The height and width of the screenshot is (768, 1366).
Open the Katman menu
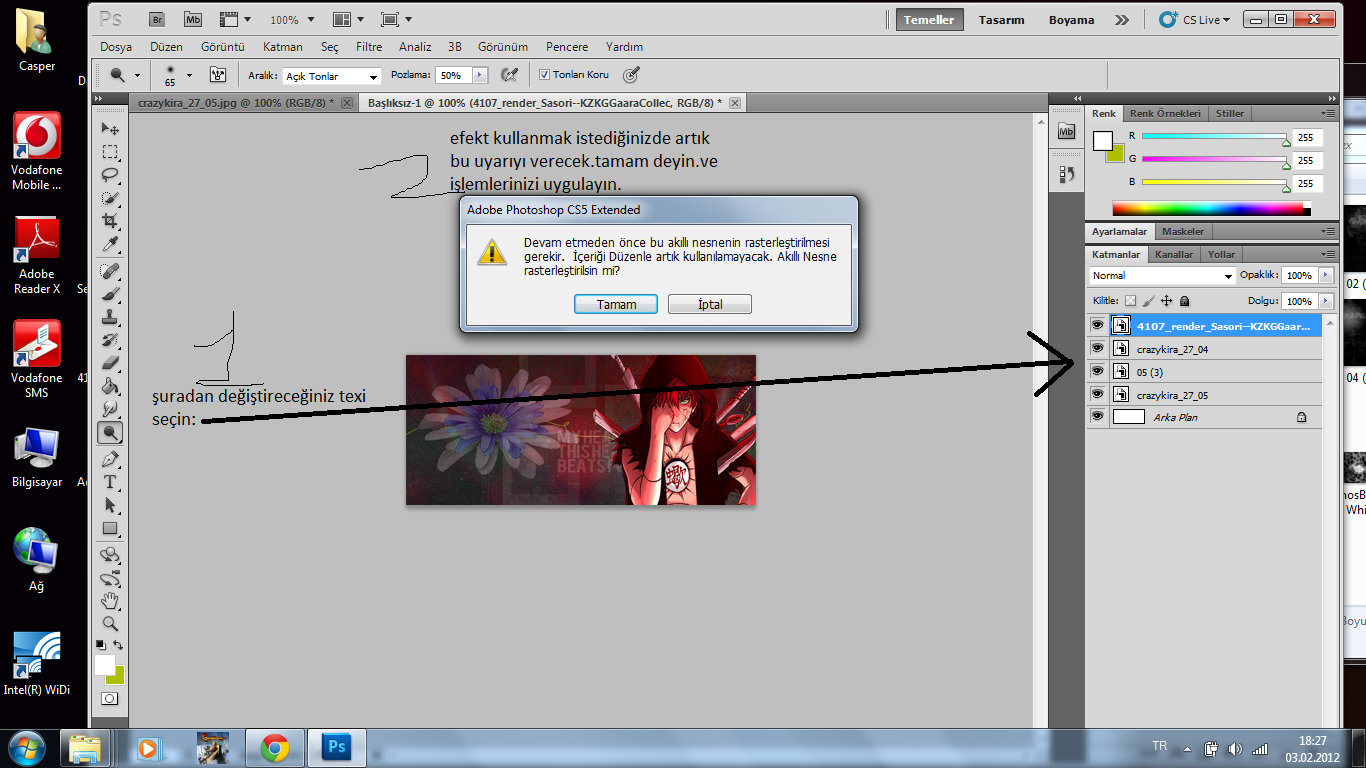pyautogui.click(x=283, y=47)
